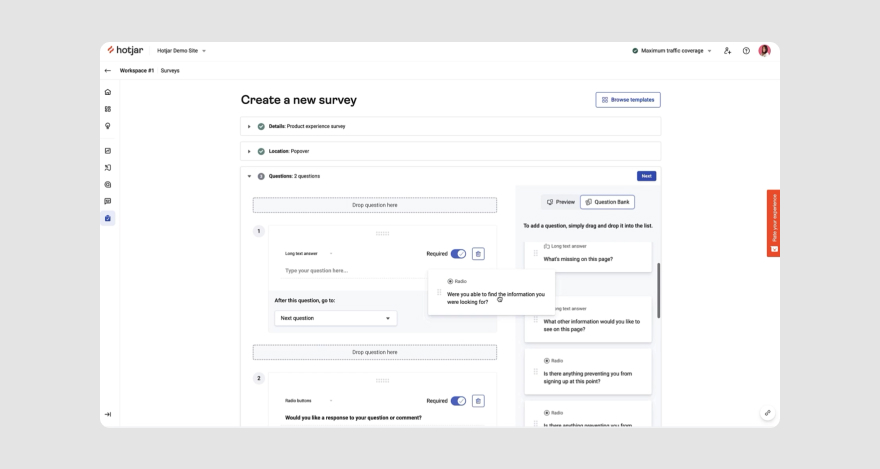
Task: Grab the drag handle atop question 1 card
Action: (x=382, y=233)
